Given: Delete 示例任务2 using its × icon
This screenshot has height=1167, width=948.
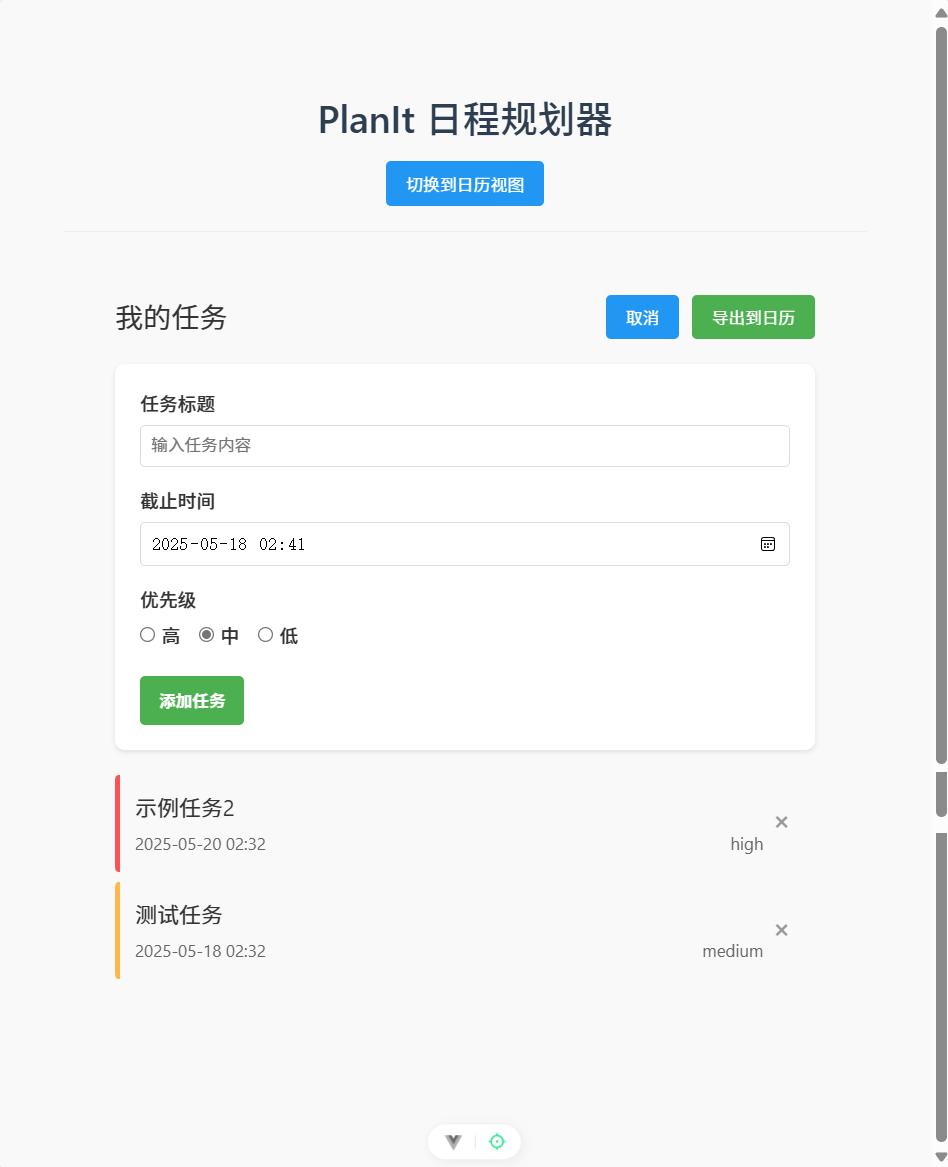Looking at the screenshot, I should pyautogui.click(x=781, y=821).
